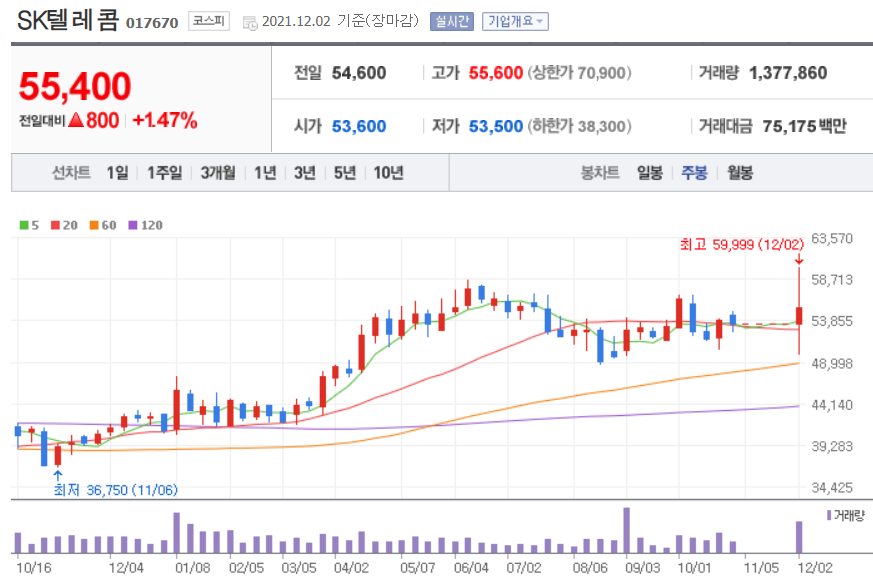Click the +1.47% change rate

click(x=165, y=120)
